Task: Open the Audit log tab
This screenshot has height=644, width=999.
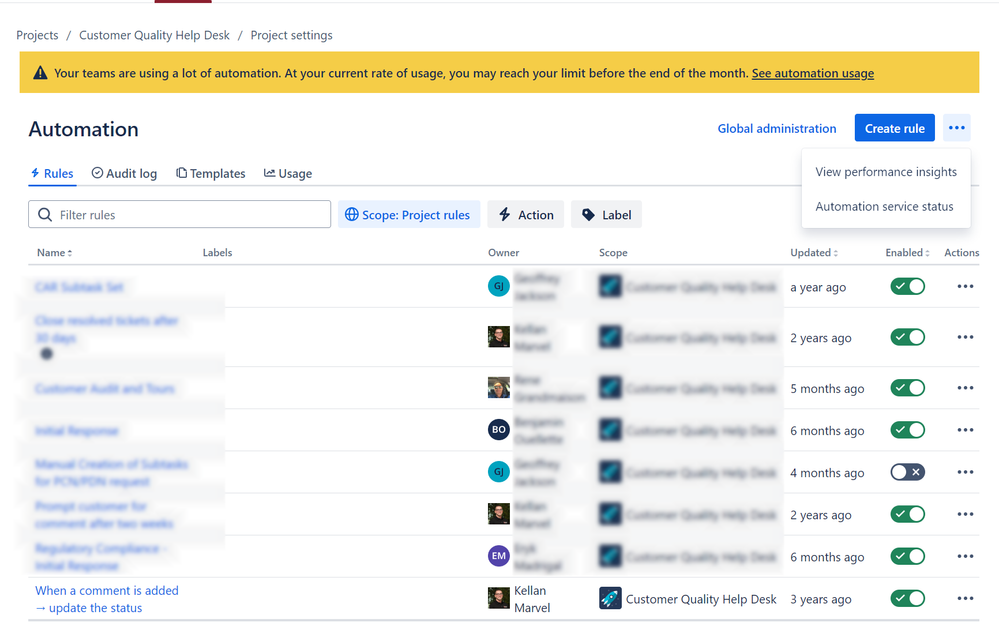Action: coord(124,173)
